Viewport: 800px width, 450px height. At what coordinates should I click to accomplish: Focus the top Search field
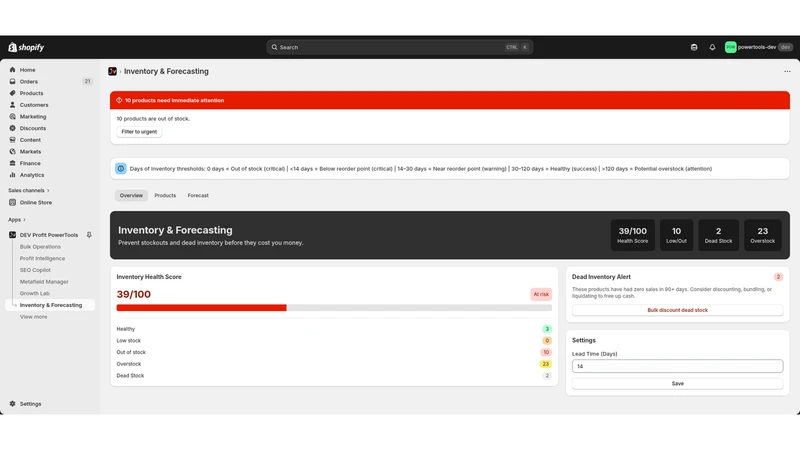click(x=399, y=47)
